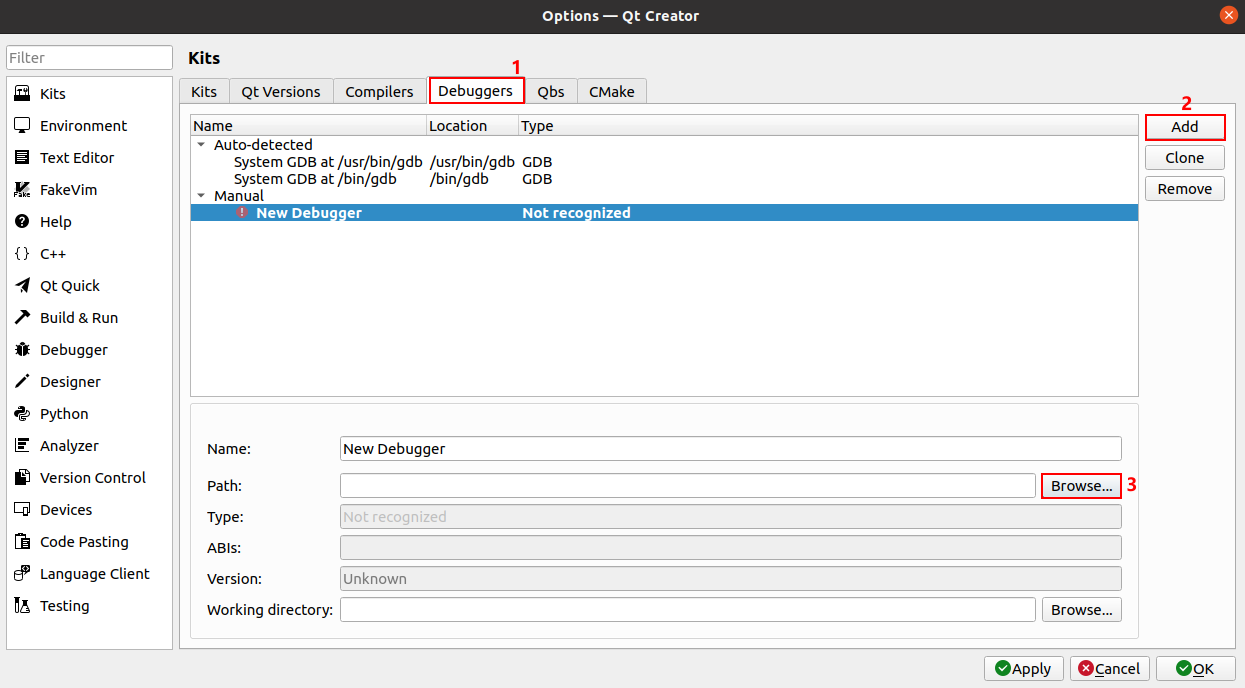Select the Debugger bug icon
1245x688 pixels.
[22, 350]
